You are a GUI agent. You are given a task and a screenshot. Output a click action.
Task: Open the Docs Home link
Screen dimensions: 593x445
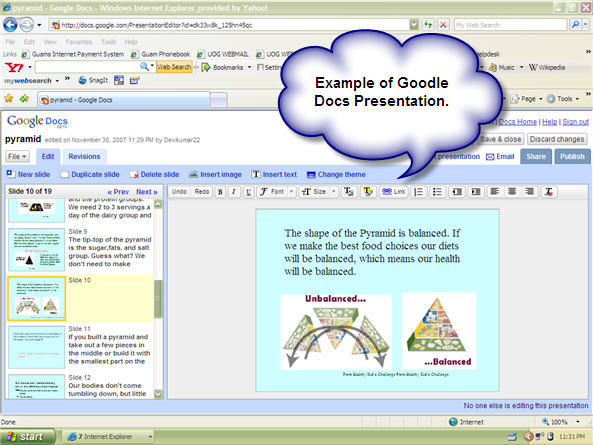tap(518, 122)
